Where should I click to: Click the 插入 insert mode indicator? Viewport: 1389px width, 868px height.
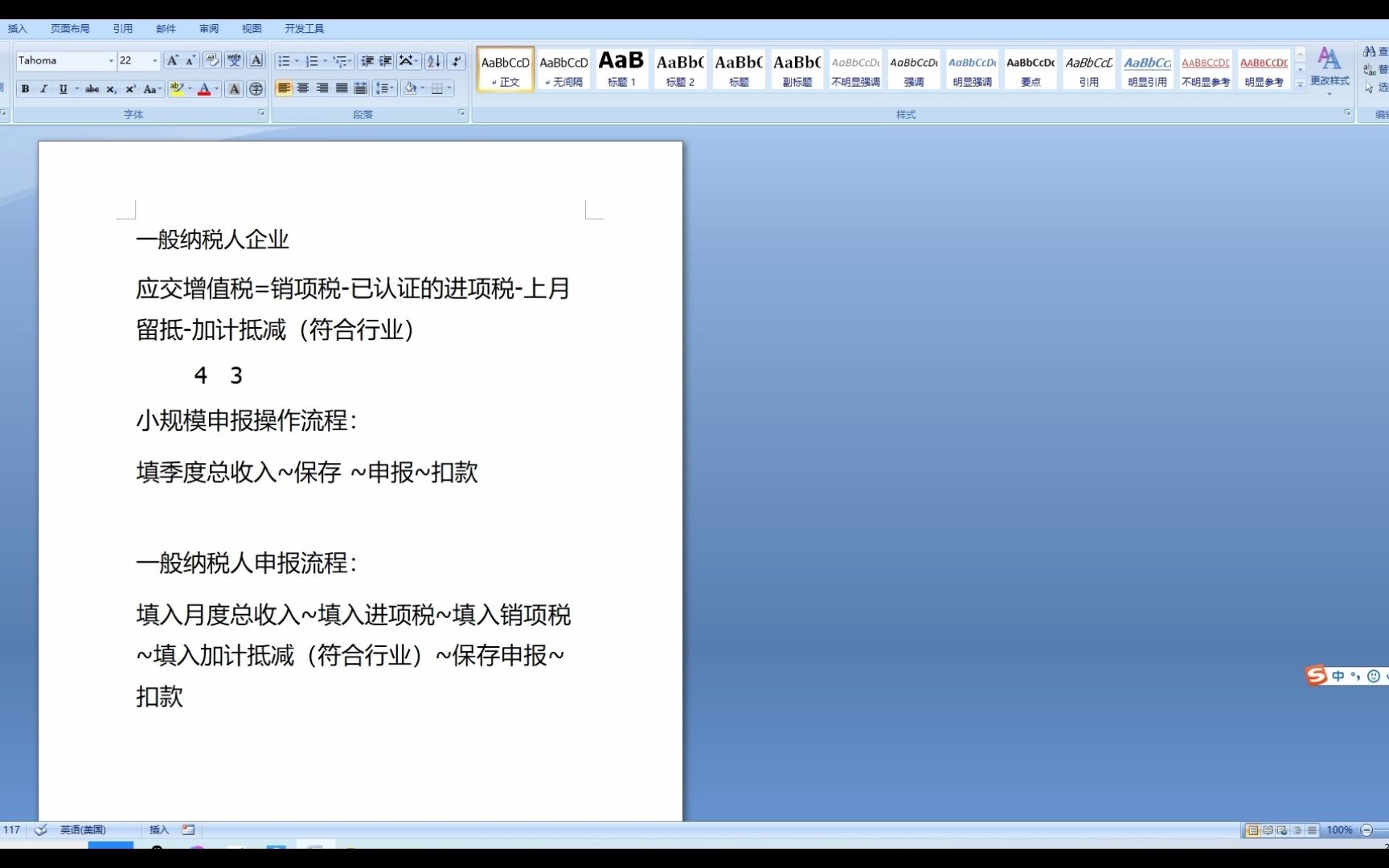159,830
